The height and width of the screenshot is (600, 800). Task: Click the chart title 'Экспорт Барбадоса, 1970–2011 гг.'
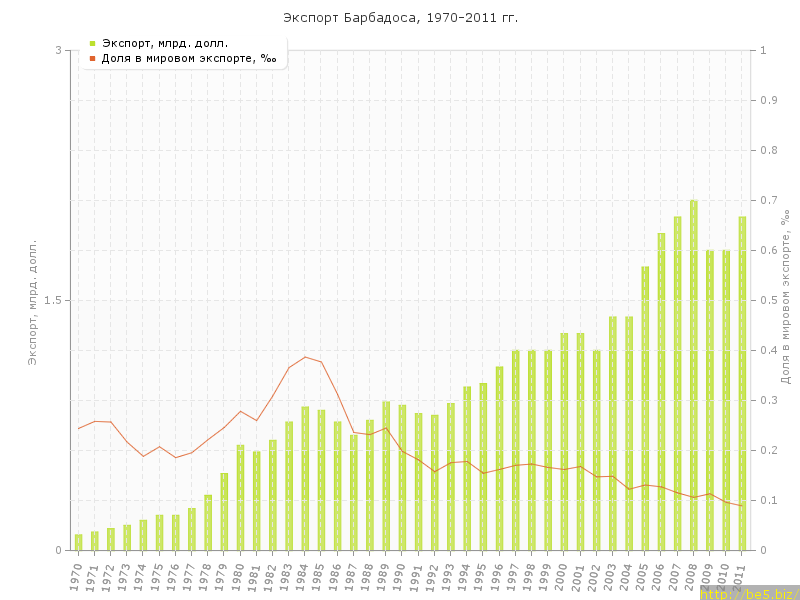tap(400, 18)
